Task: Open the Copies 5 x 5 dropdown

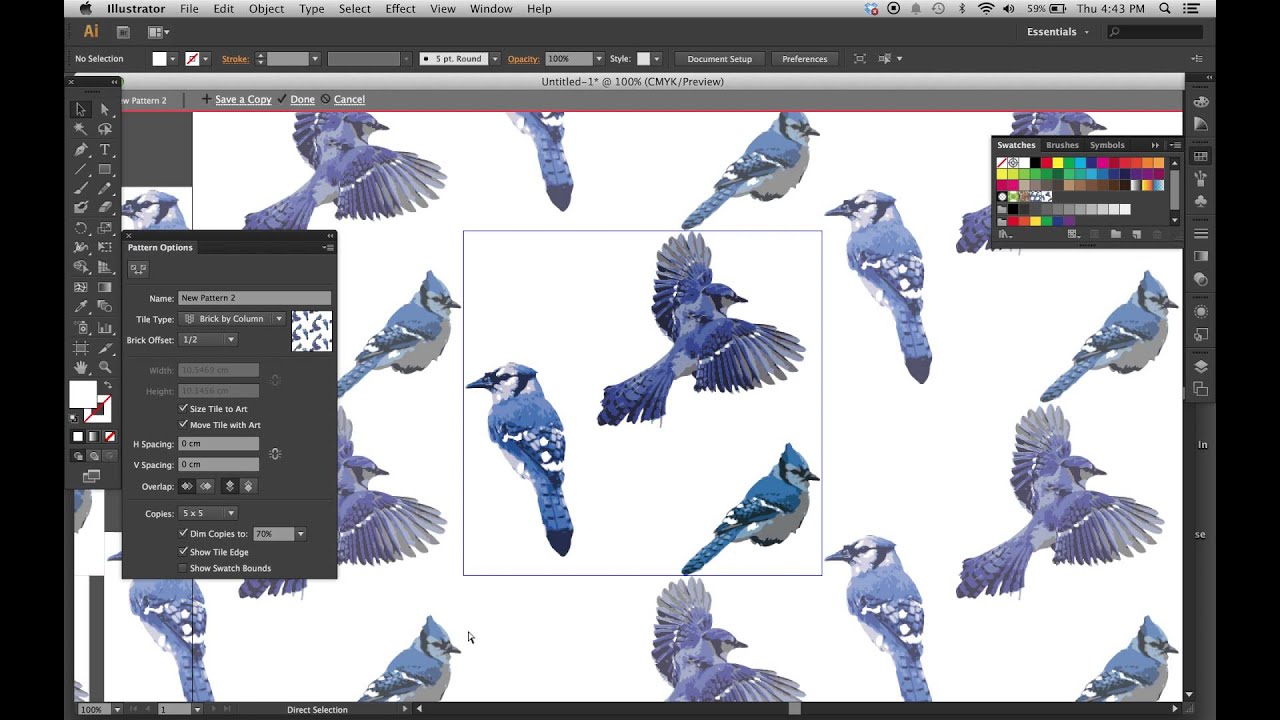Action: pyautogui.click(x=207, y=513)
